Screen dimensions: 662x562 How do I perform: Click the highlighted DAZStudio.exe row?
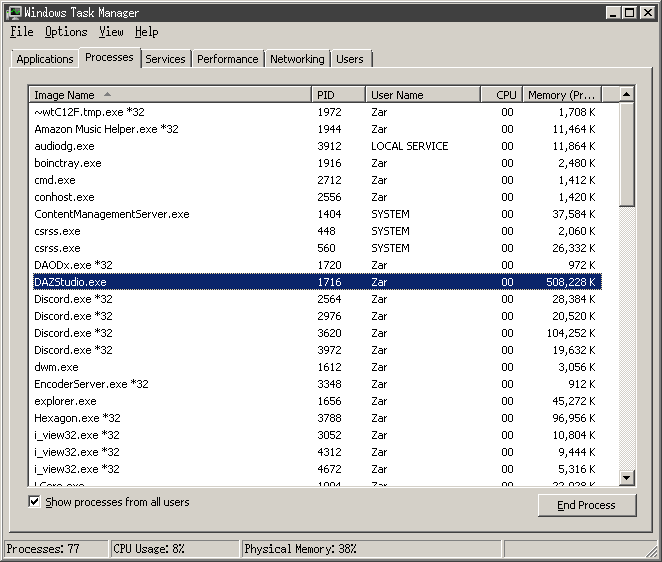(317, 282)
